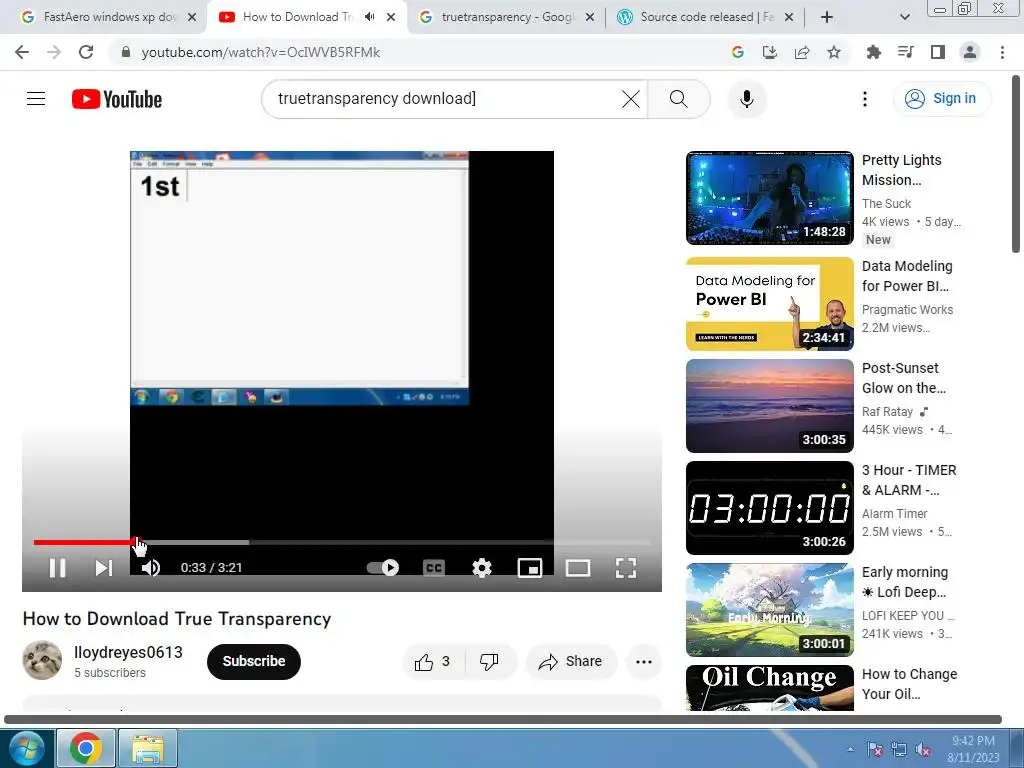Enter fullscreen mode
1024x768 pixels.
tap(626, 568)
